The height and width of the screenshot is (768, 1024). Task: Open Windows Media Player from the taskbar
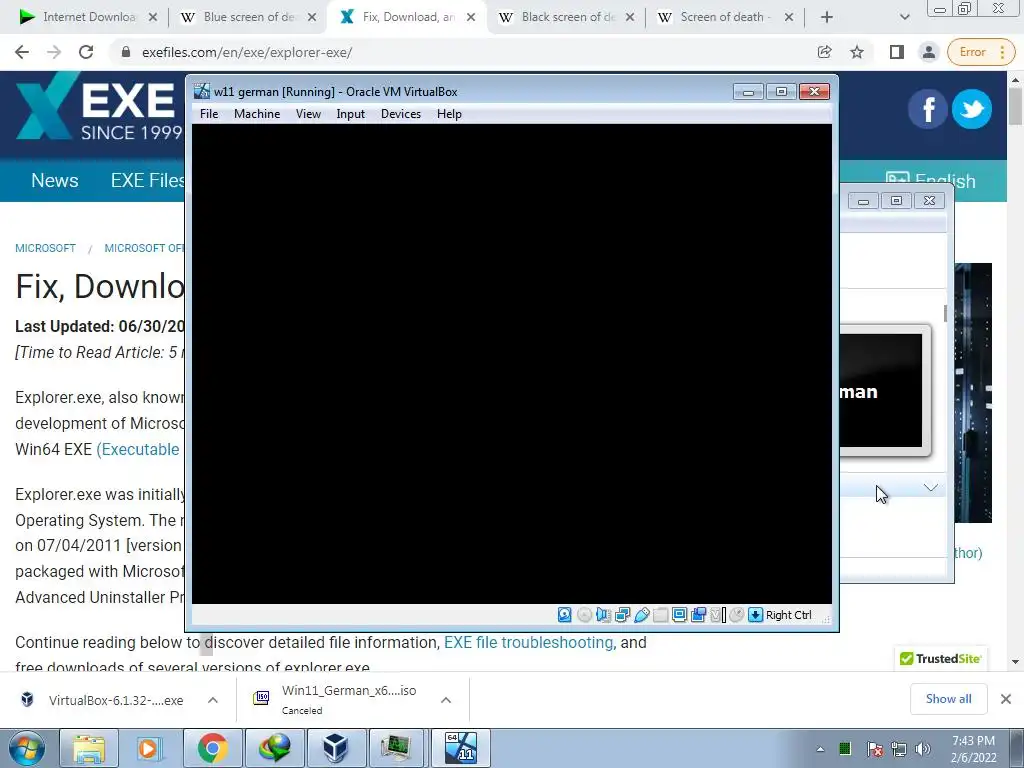tap(149, 748)
